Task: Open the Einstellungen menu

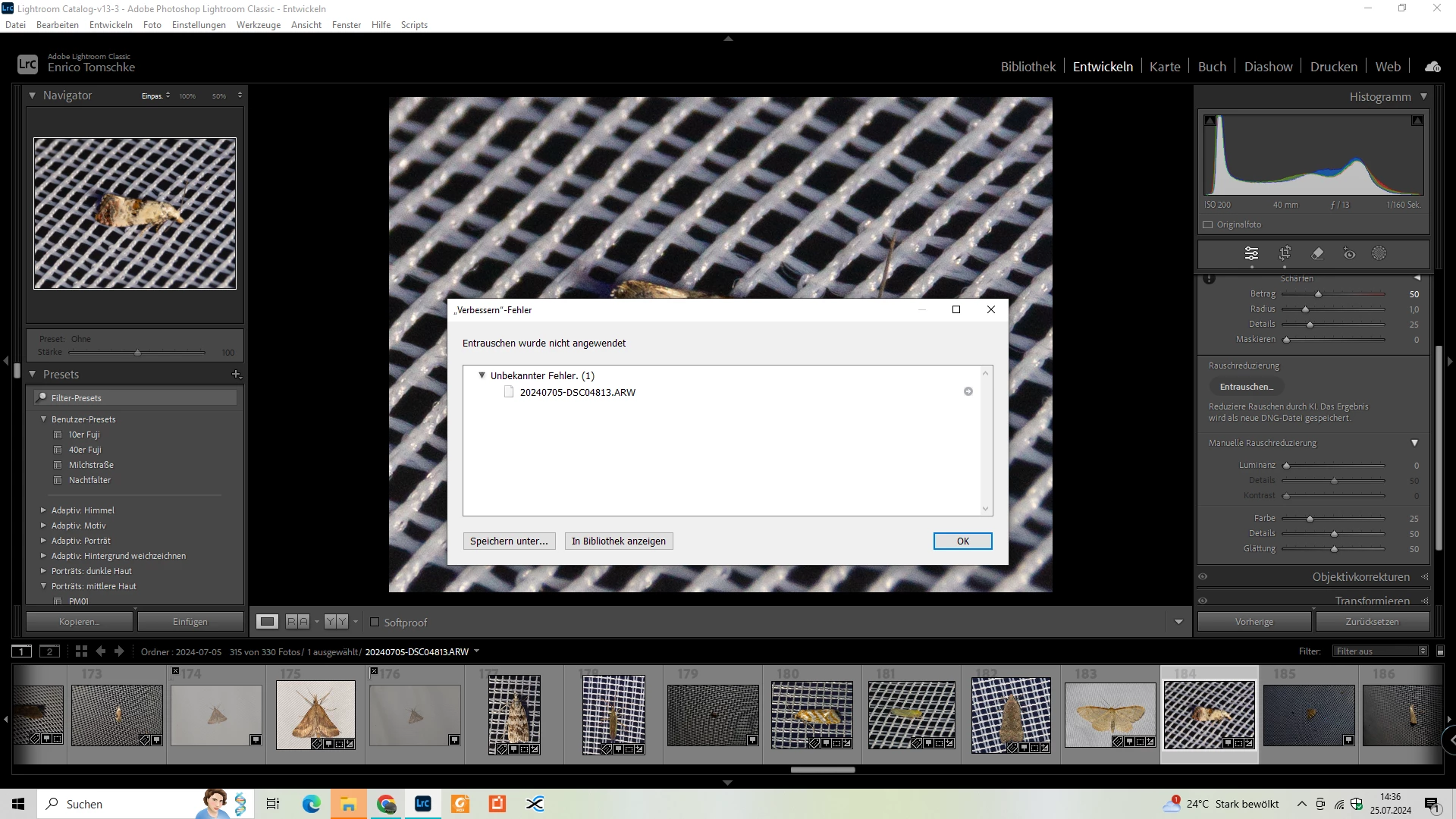Action: pos(199,25)
